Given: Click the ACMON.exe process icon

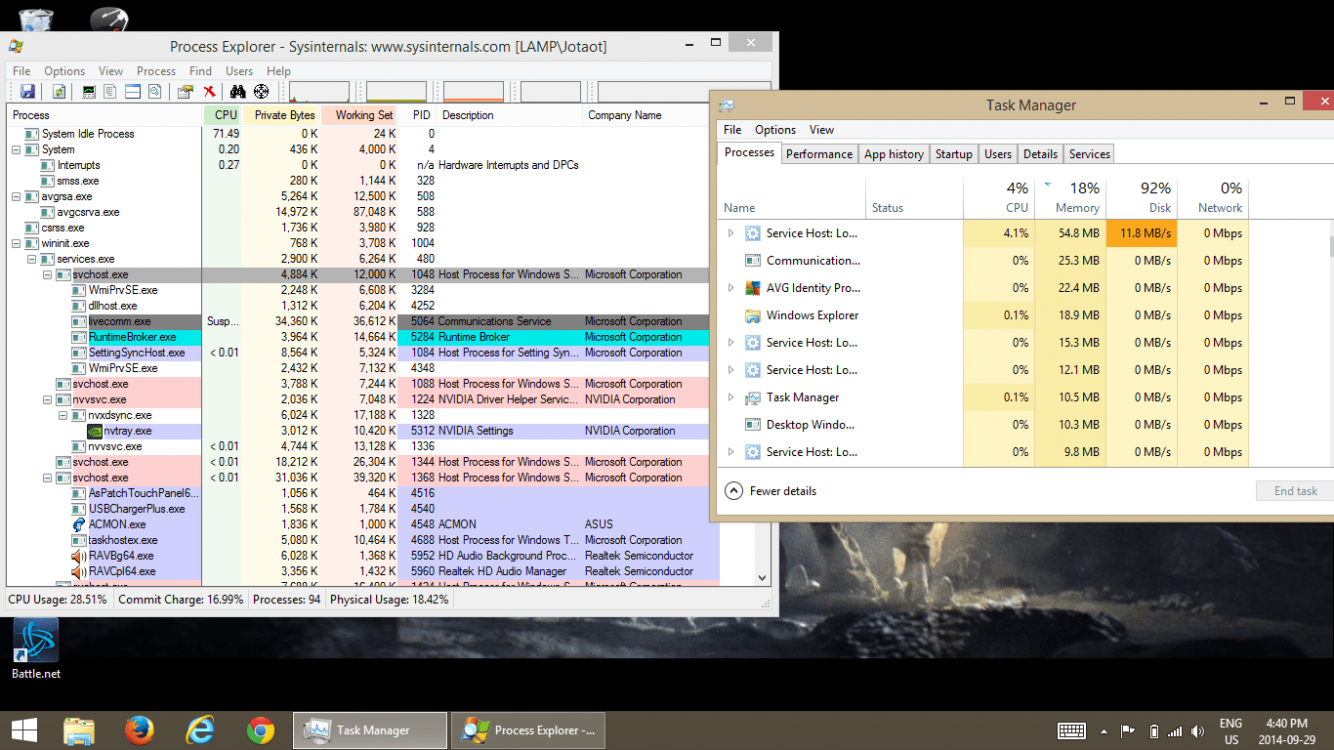Looking at the screenshot, I should click(79, 524).
